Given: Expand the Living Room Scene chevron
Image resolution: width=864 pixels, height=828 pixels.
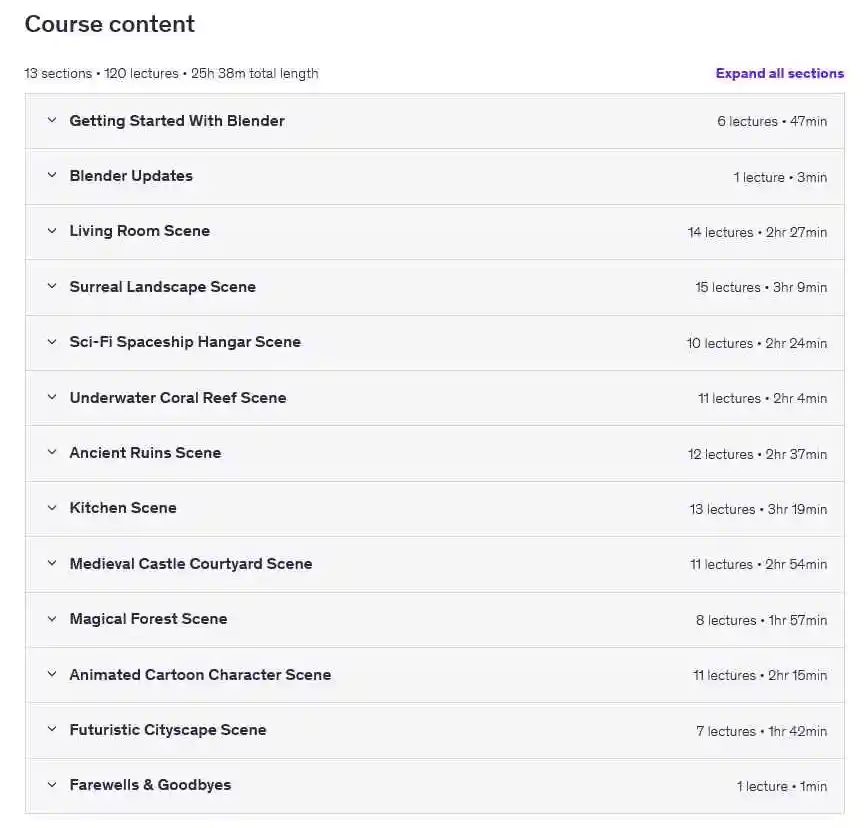Looking at the screenshot, I should [52, 231].
